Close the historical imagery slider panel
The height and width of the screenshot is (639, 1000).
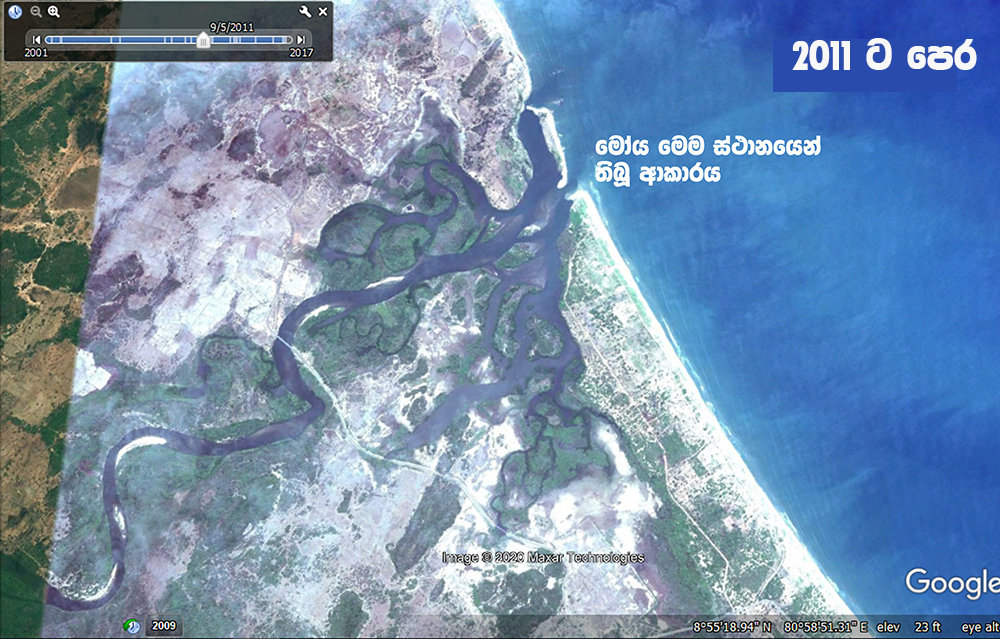point(323,12)
